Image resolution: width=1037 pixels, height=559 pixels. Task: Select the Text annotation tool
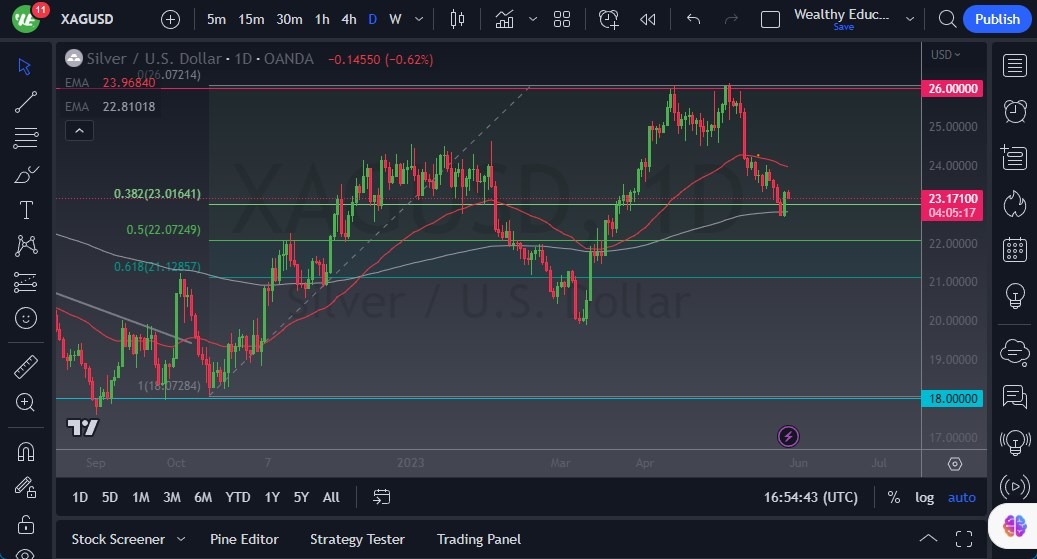point(26,210)
